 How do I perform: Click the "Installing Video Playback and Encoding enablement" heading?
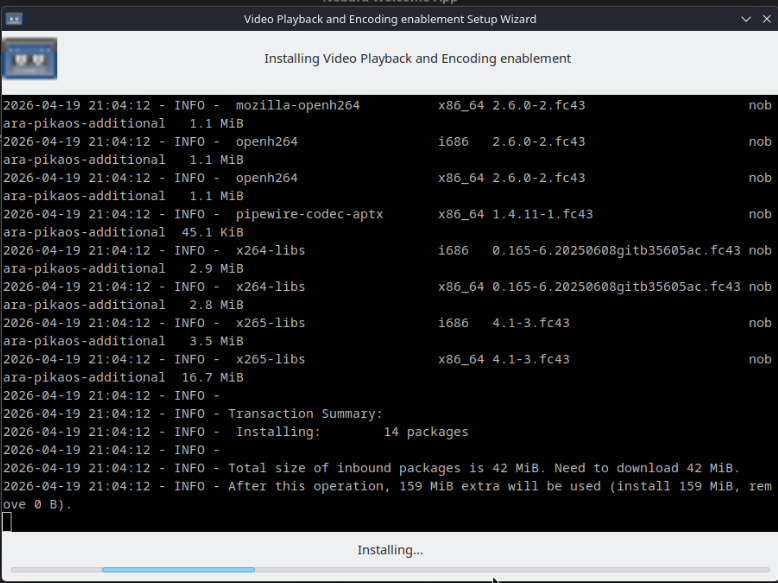(417, 59)
